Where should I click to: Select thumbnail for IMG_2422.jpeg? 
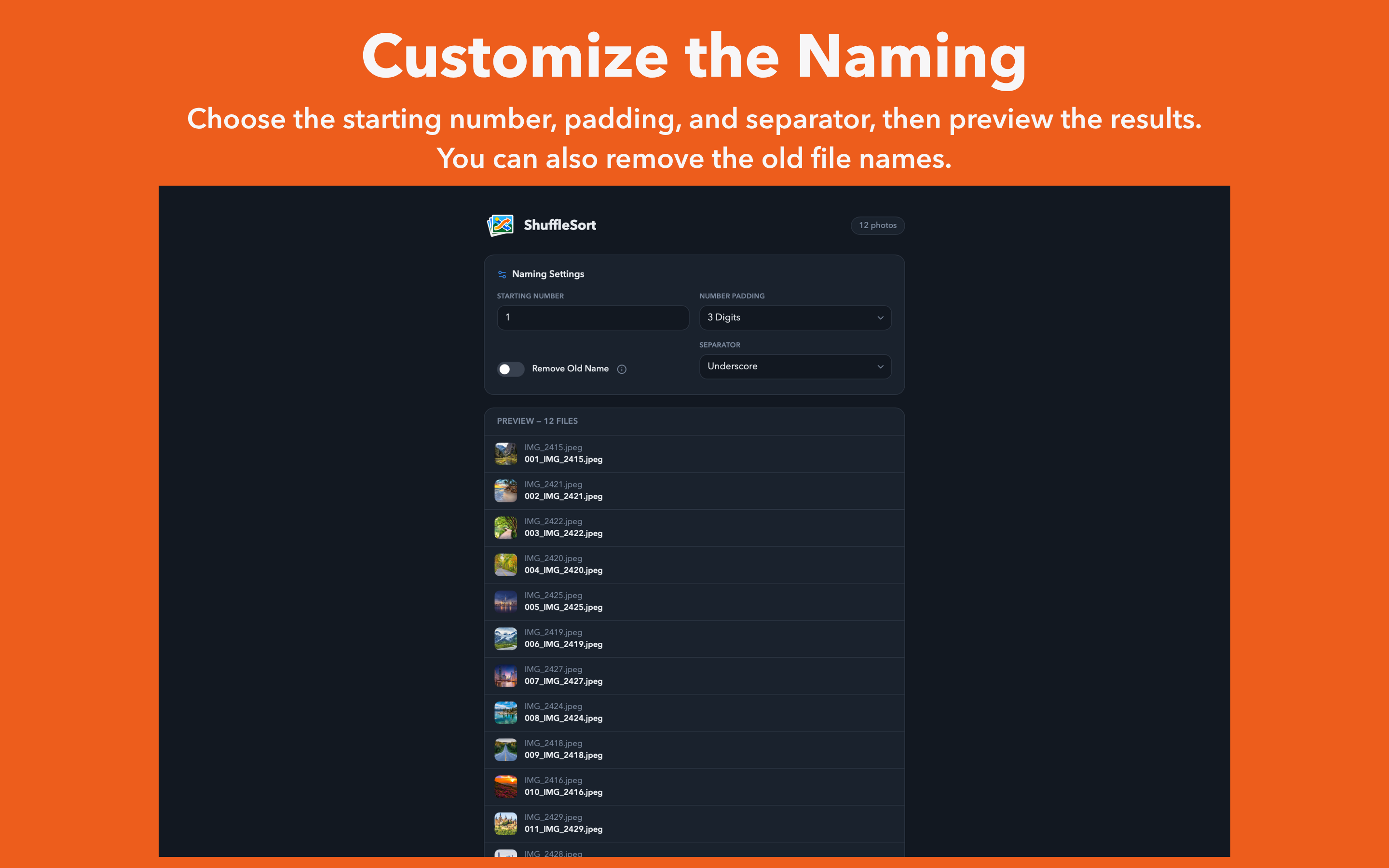click(505, 528)
